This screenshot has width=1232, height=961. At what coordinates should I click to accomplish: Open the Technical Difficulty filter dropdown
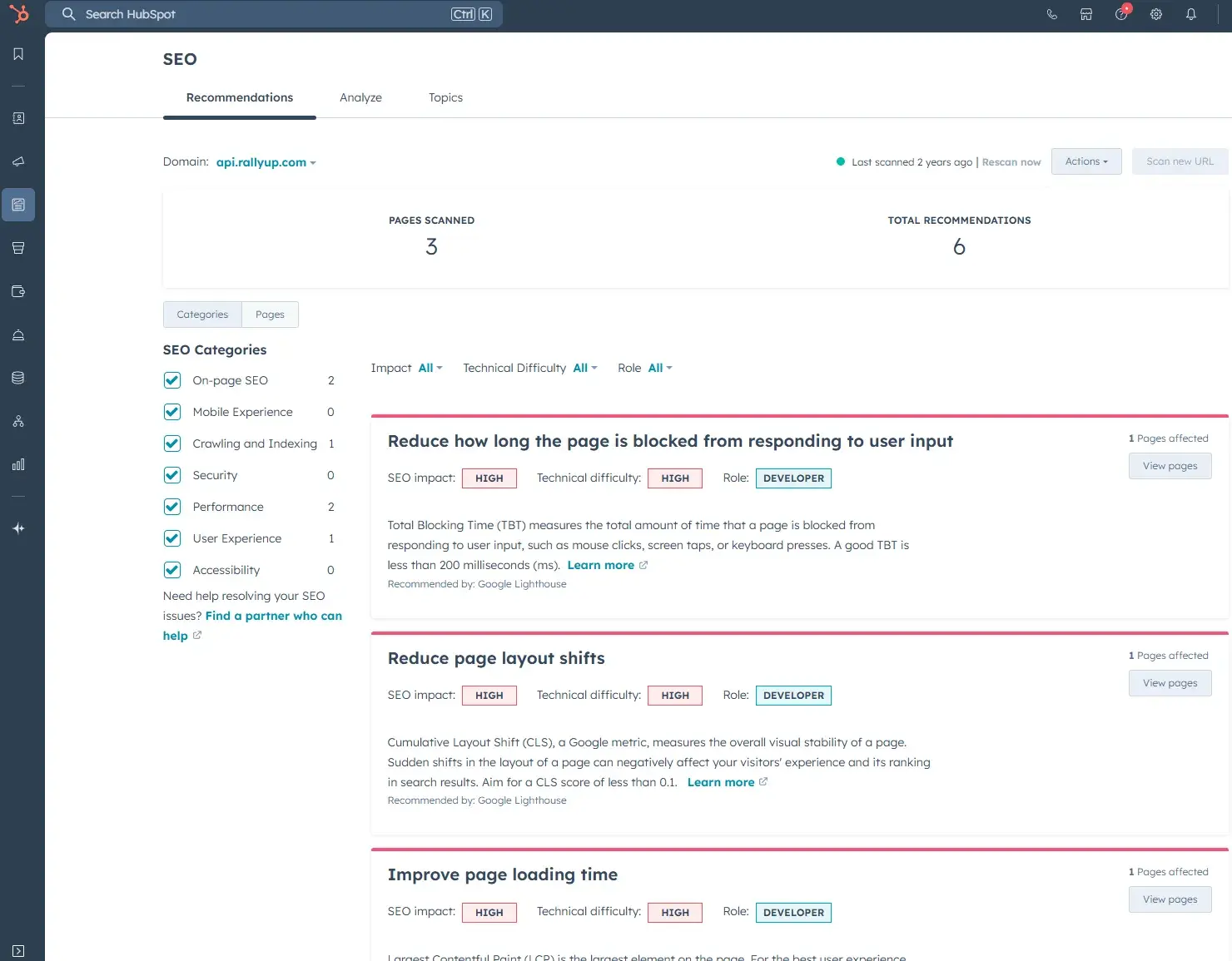(584, 368)
